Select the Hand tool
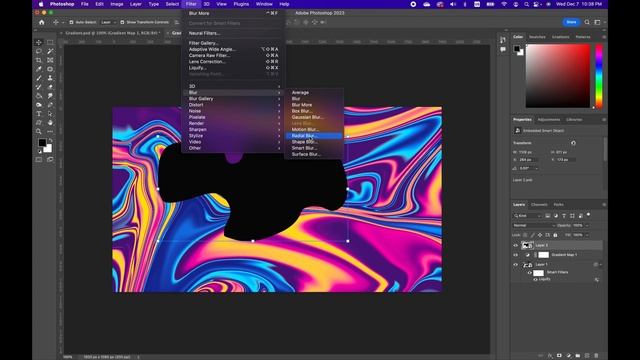Image resolution: width=640 pixels, height=360 pixels. tap(50, 122)
